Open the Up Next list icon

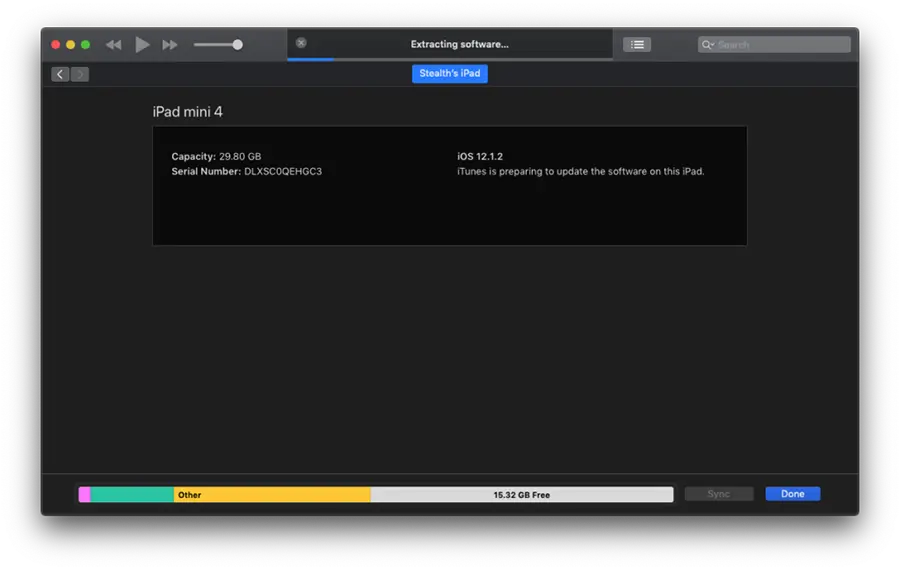pos(637,45)
